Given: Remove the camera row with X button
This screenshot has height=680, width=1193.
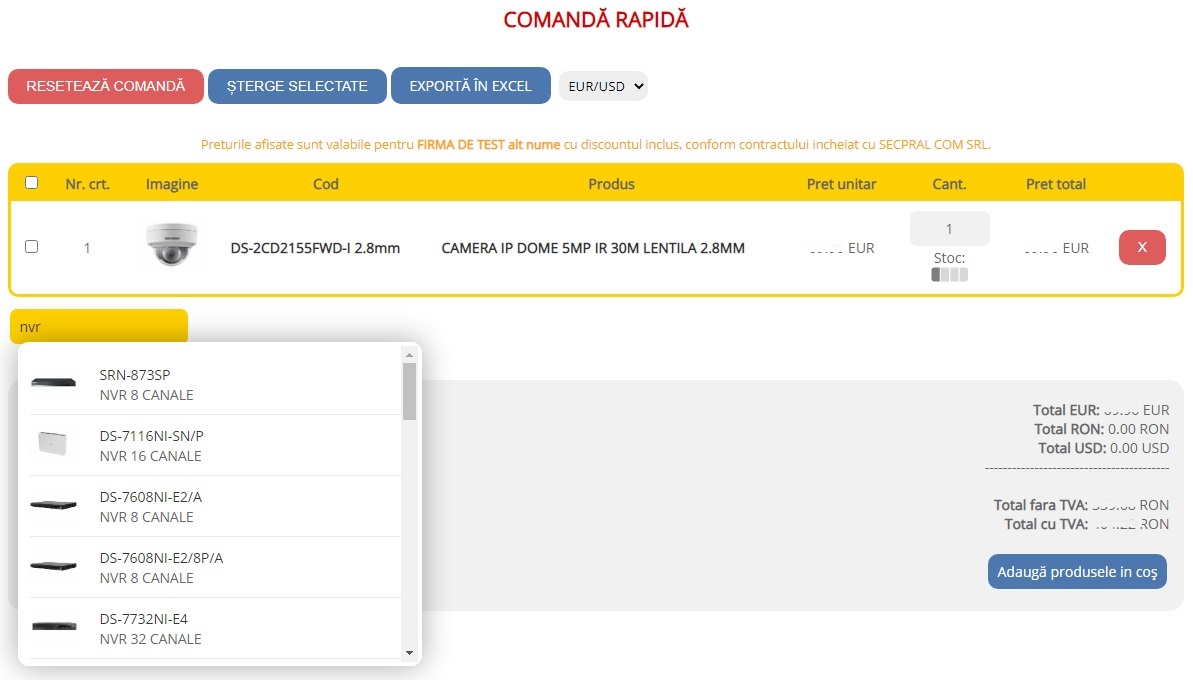Looking at the screenshot, I should coord(1141,247).
